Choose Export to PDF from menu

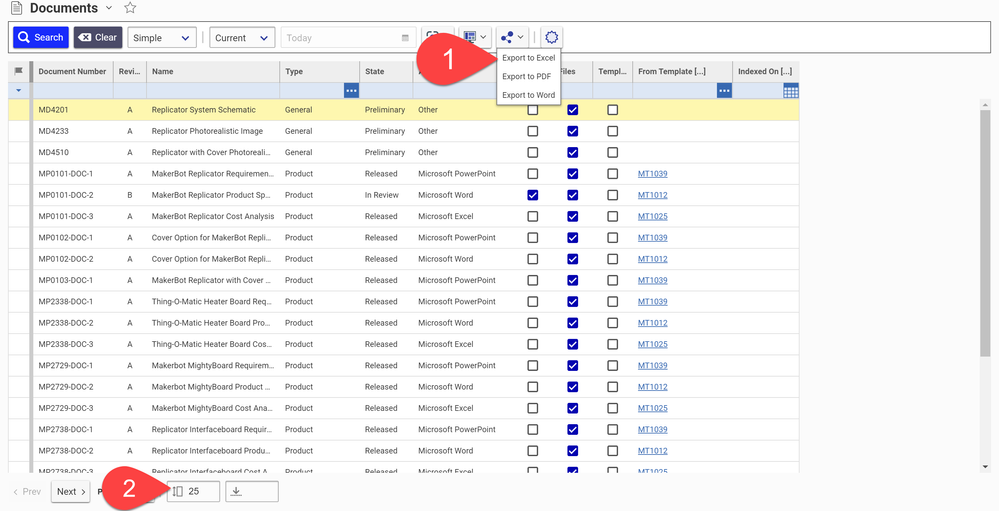(526, 77)
